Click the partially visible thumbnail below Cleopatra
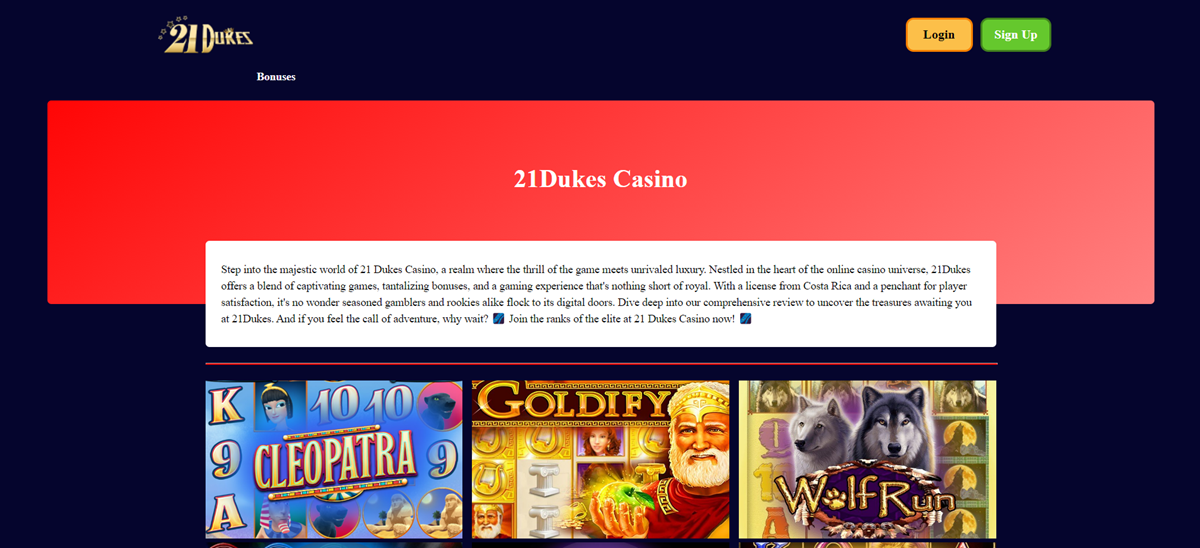Screen dimensions: 1200x548 pyautogui.click(x=334, y=545)
